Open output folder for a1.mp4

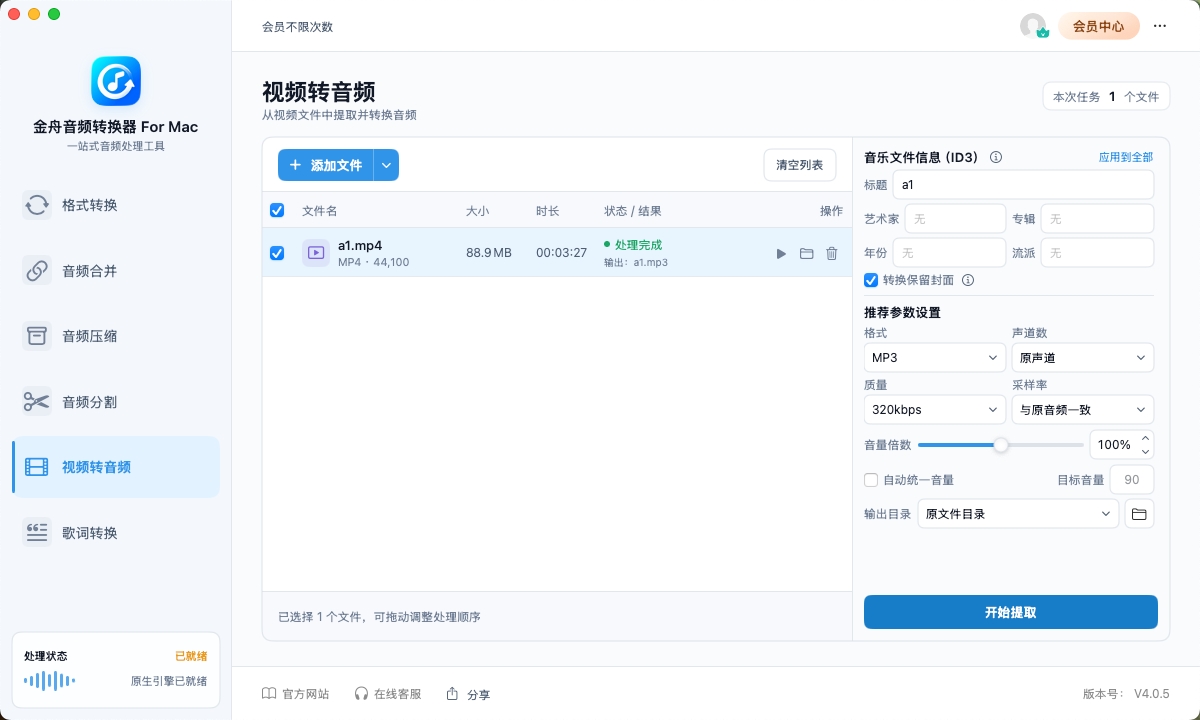tap(807, 253)
